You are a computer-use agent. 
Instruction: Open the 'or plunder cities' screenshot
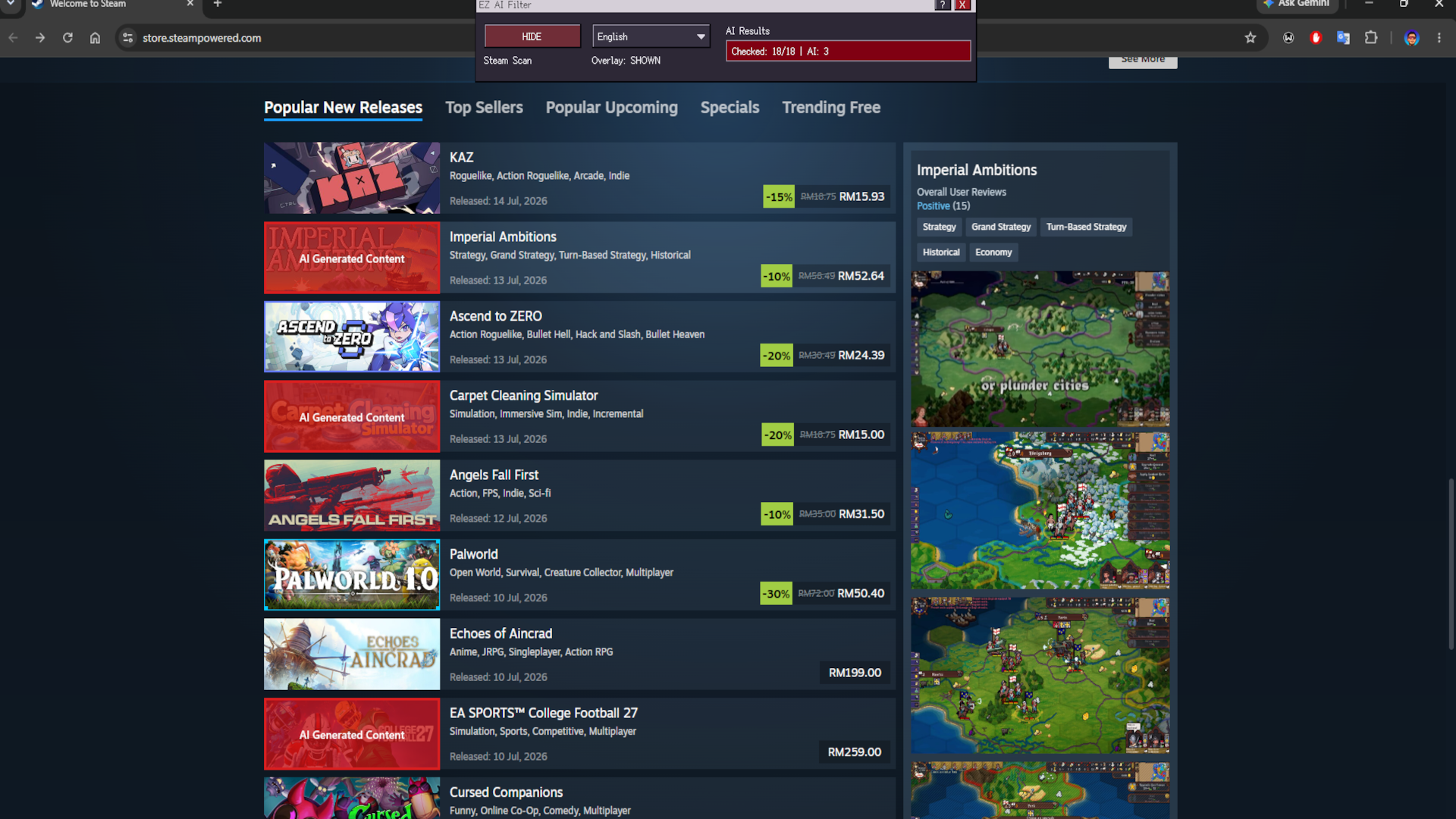click(x=1040, y=349)
